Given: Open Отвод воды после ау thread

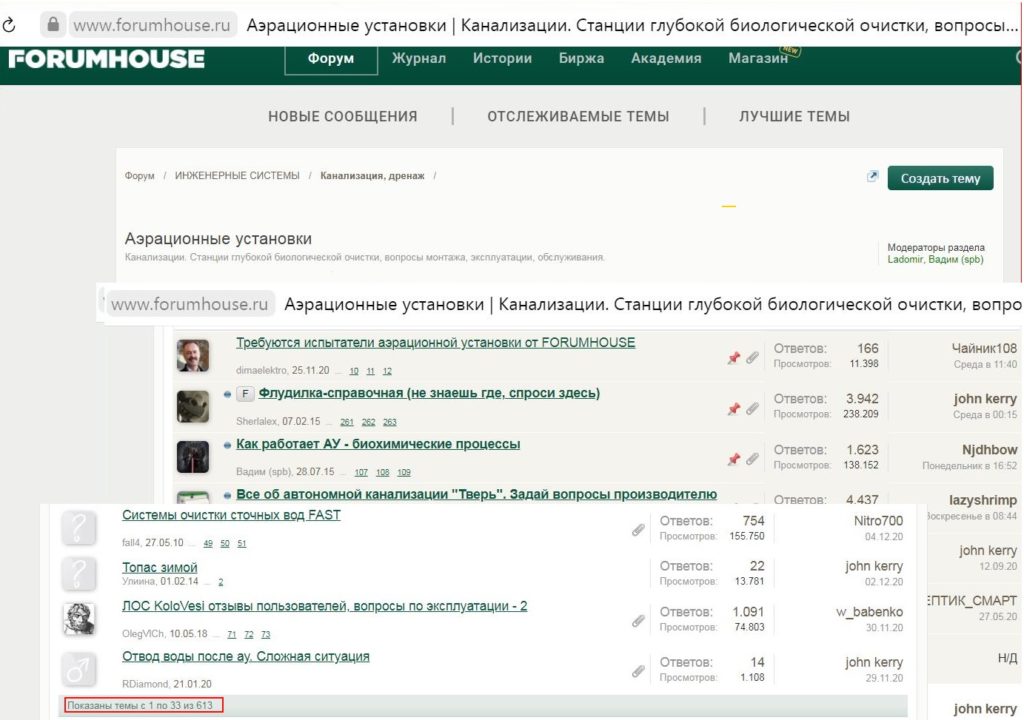Looking at the screenshot, I should (x=246, y=657).
